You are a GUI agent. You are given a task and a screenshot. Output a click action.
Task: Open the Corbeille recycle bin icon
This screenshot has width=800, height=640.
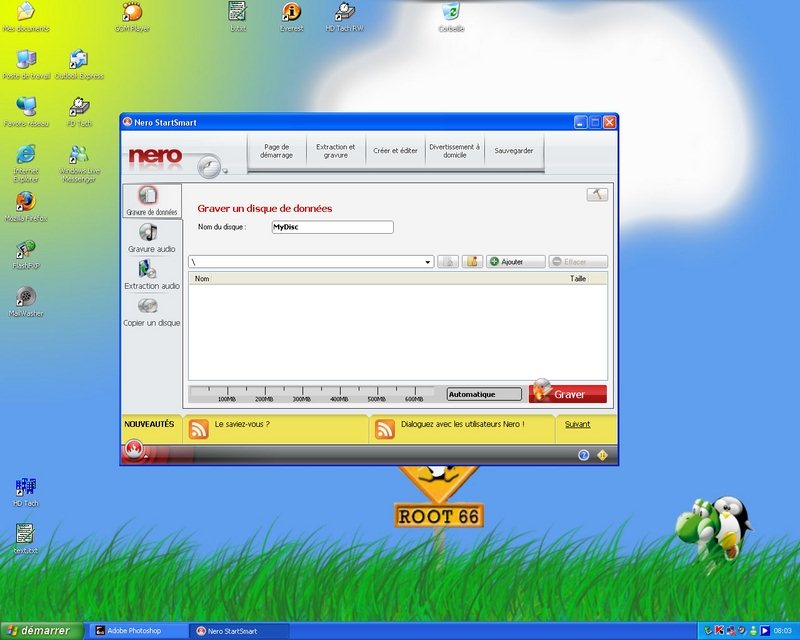point(451,17)
